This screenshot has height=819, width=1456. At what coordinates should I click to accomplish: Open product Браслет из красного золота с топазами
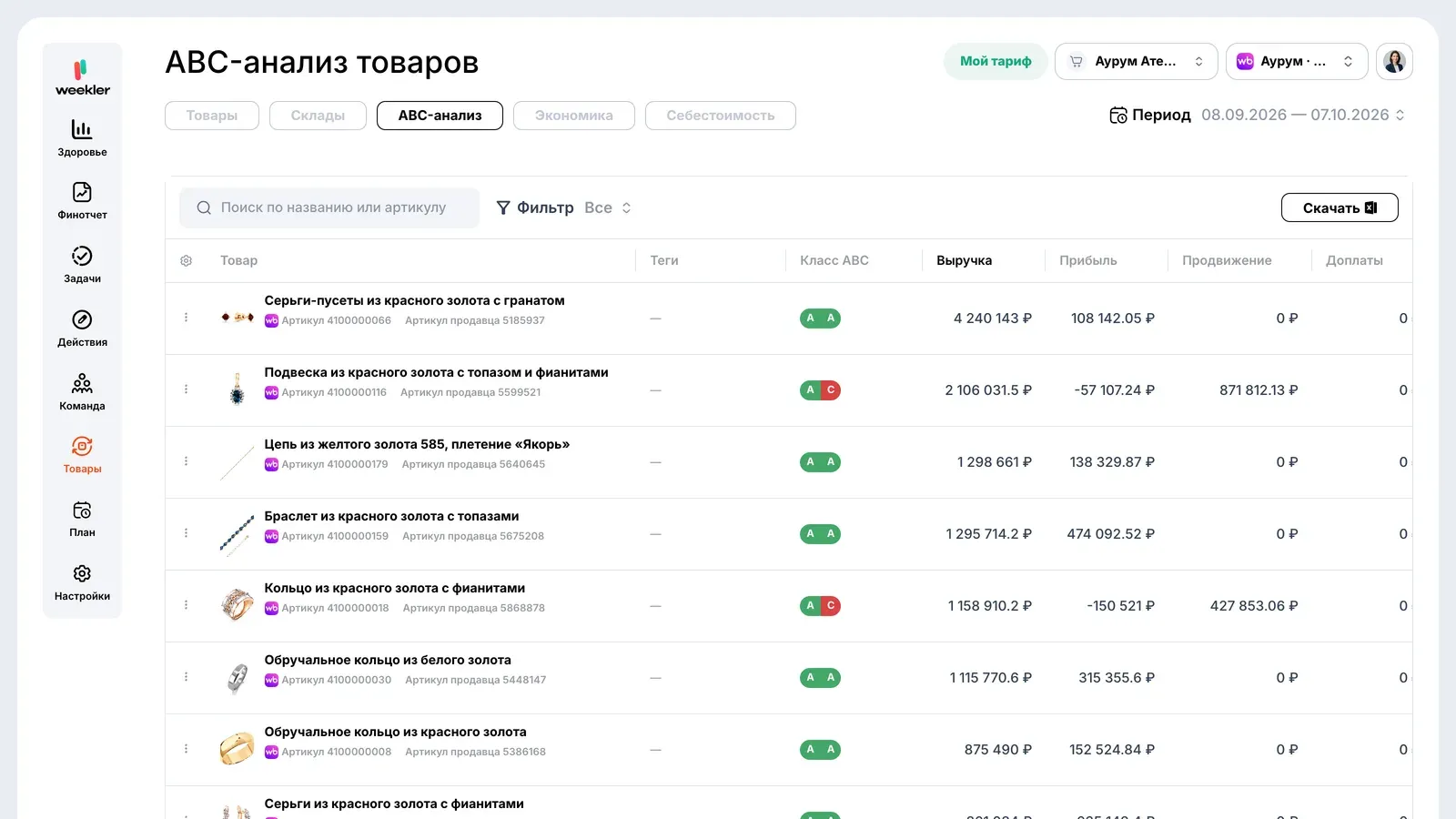(x=391, y=516)
